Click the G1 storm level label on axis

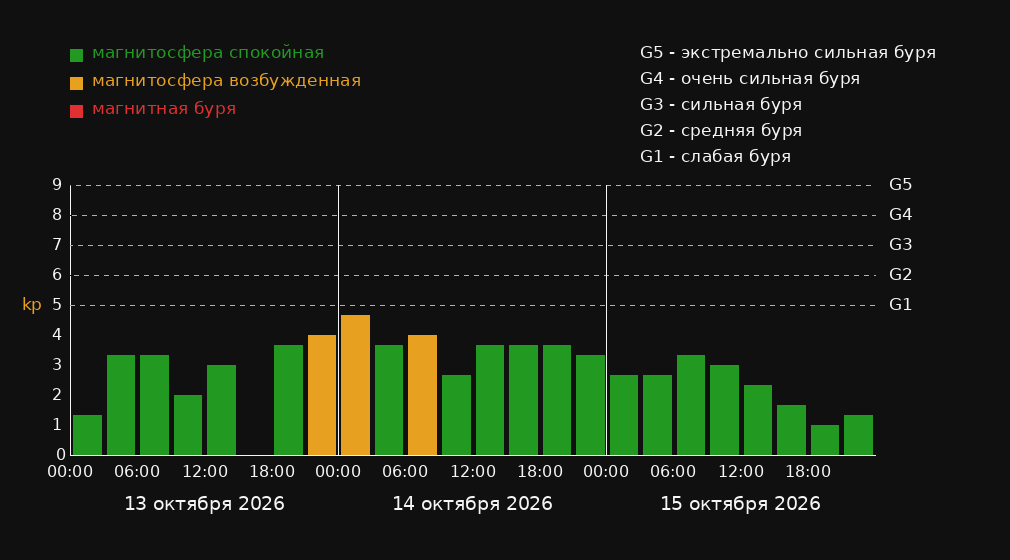coord(900,305)
